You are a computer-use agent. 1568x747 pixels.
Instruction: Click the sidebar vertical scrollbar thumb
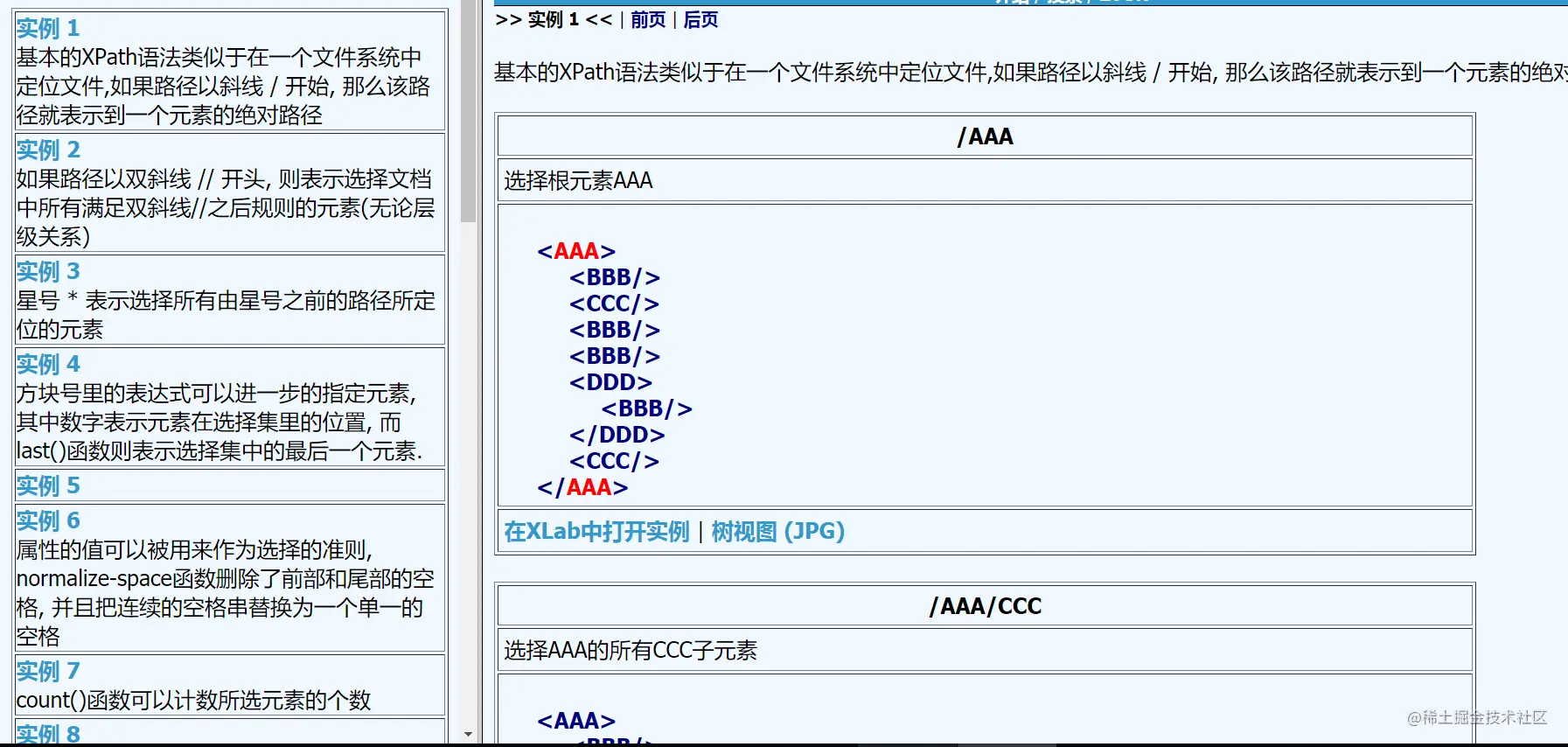click(x=469, y=112)
